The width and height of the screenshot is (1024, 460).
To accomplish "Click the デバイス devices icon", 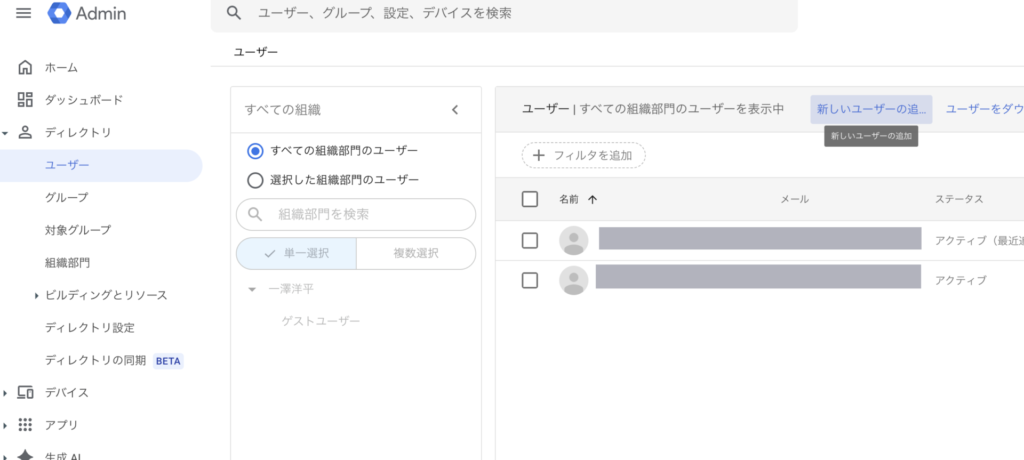I will pos(26,392).
